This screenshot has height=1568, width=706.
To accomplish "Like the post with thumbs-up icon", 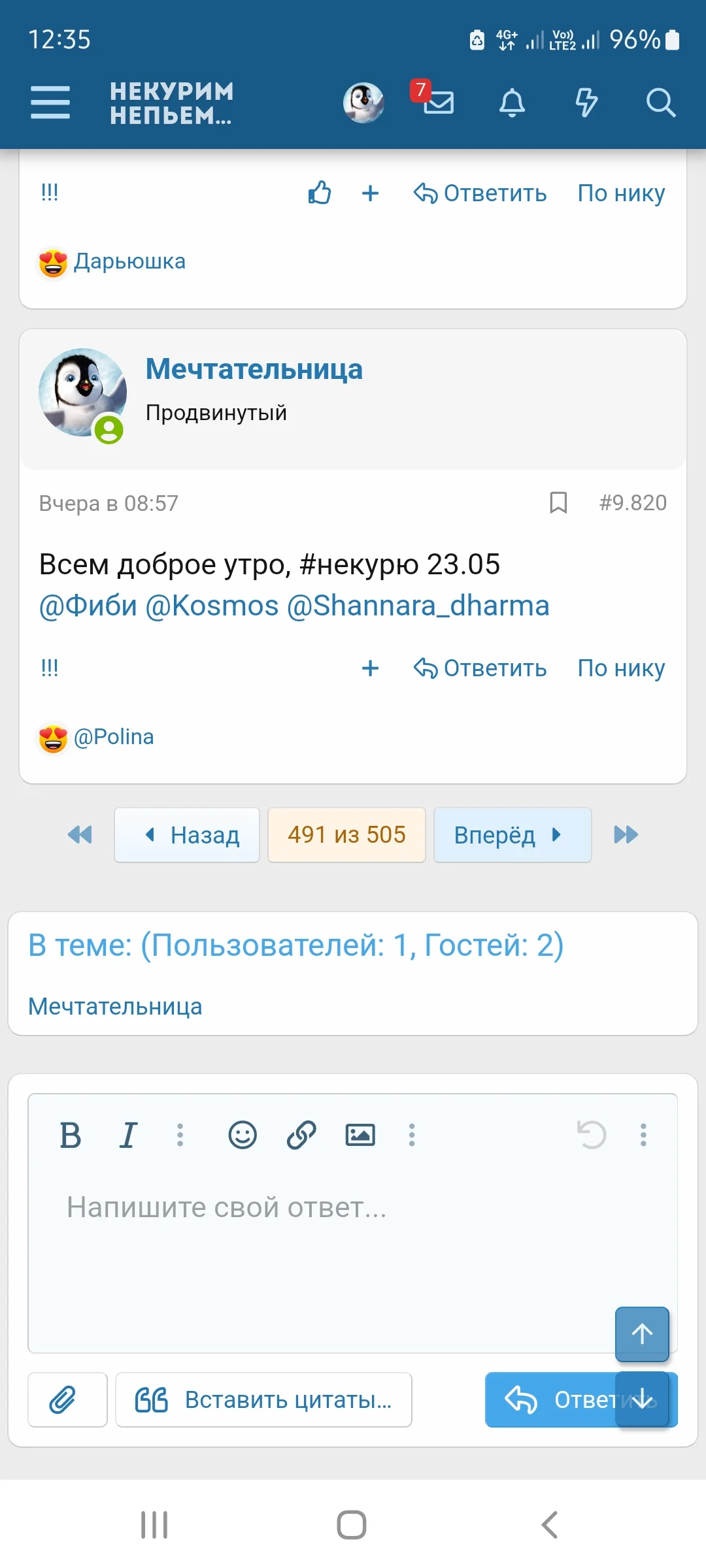I will point(320,193).
